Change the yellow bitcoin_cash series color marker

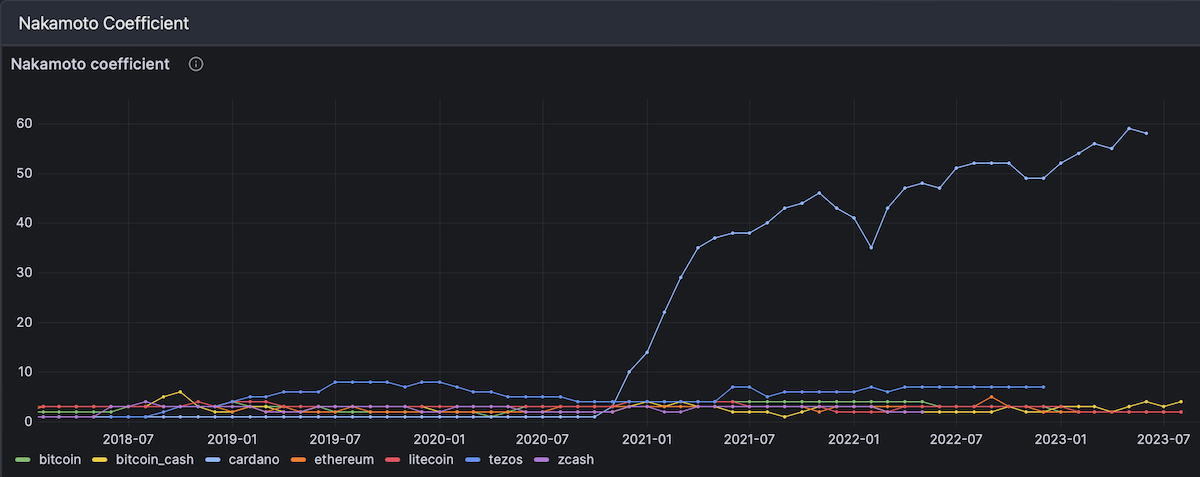[100, 459]
